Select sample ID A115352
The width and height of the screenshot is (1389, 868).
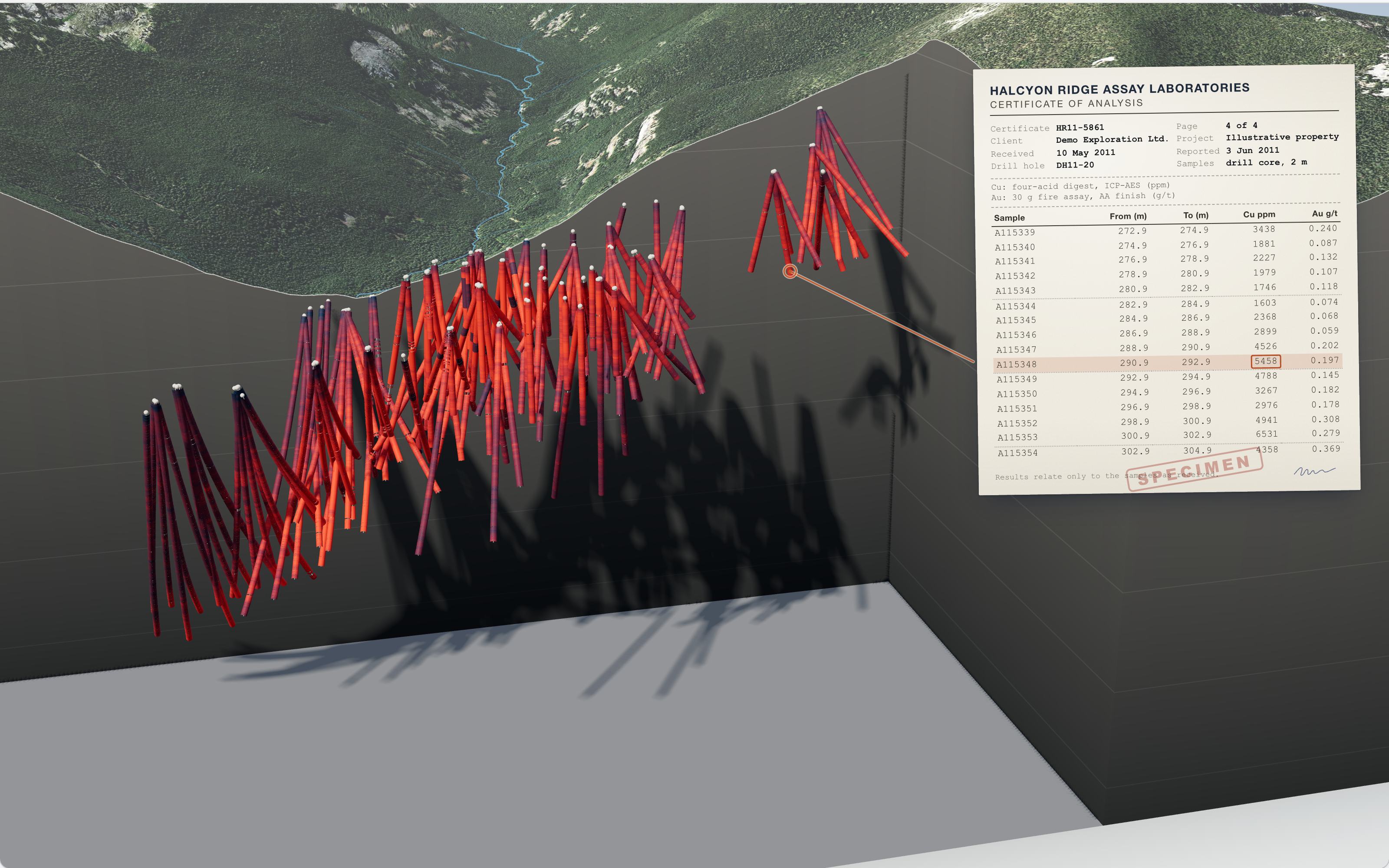pos(1017,424)
